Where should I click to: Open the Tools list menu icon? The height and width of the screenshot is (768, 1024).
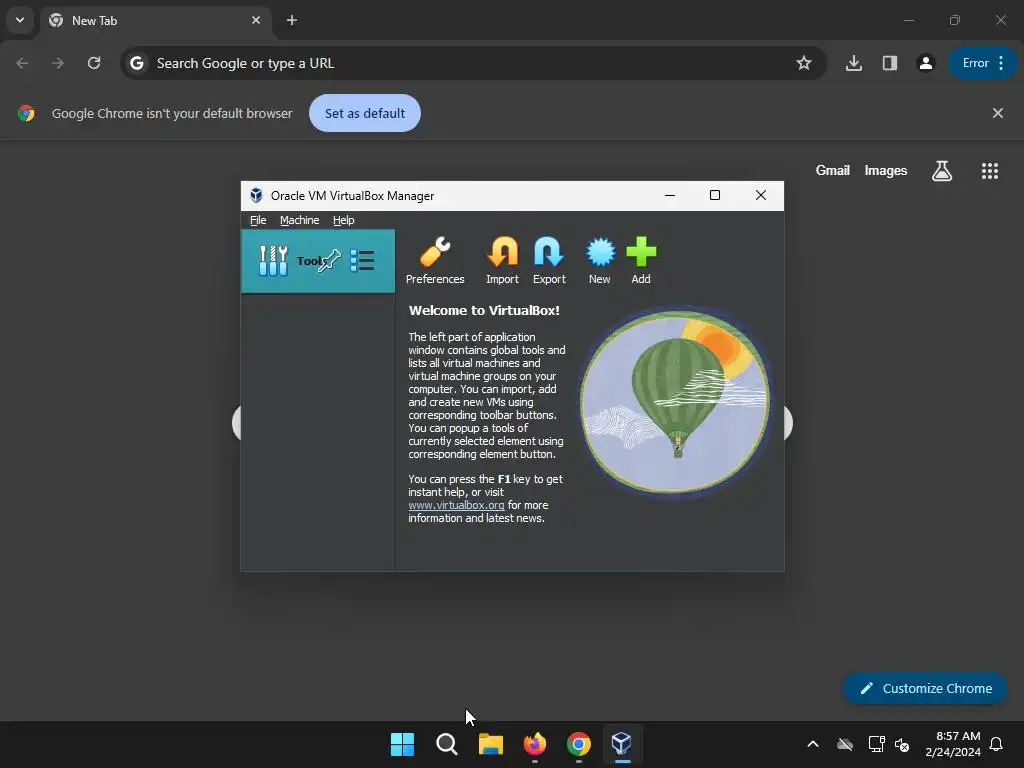362,261
